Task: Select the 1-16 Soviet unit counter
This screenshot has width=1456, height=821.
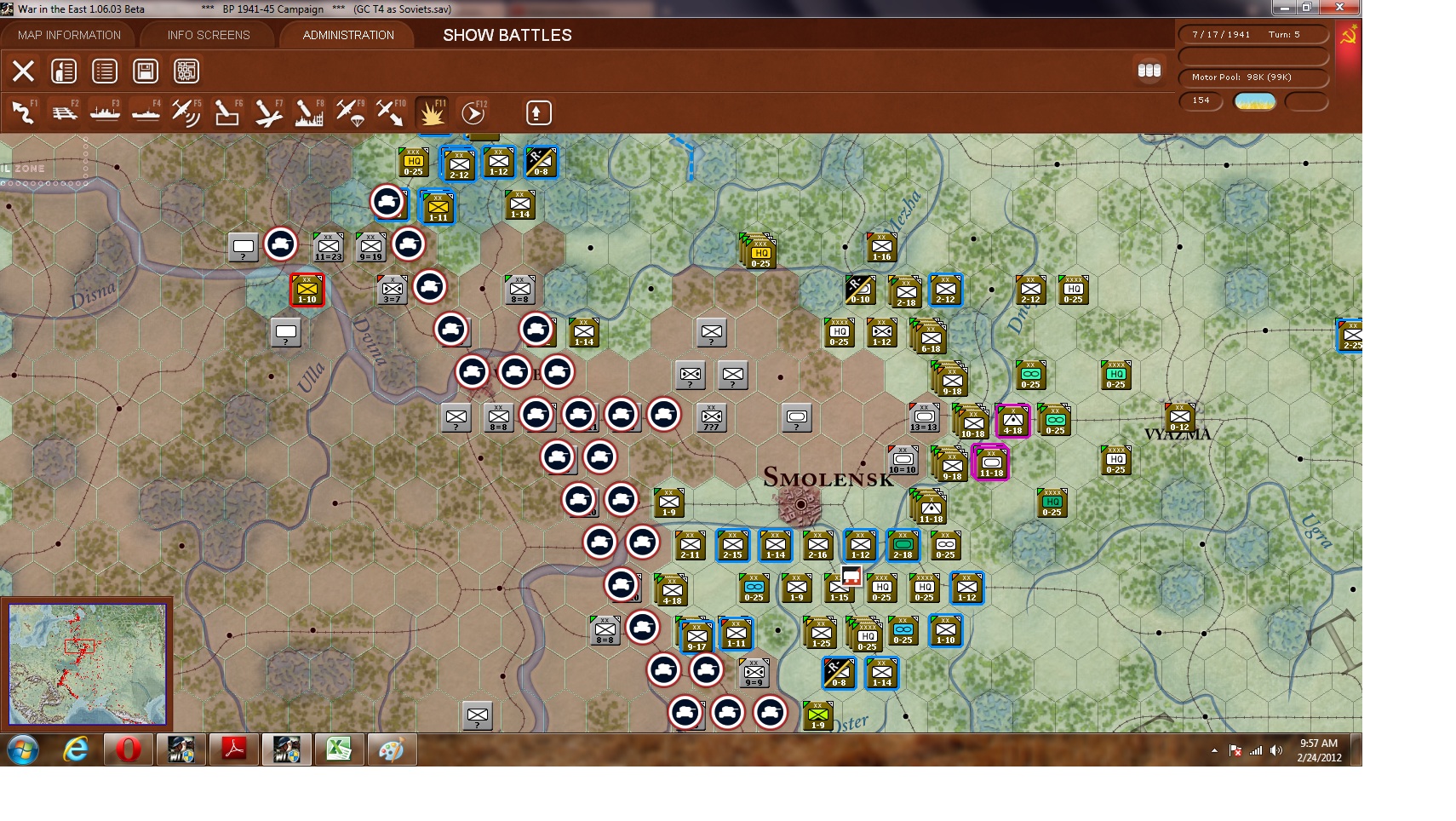Action: coord(882,247)
